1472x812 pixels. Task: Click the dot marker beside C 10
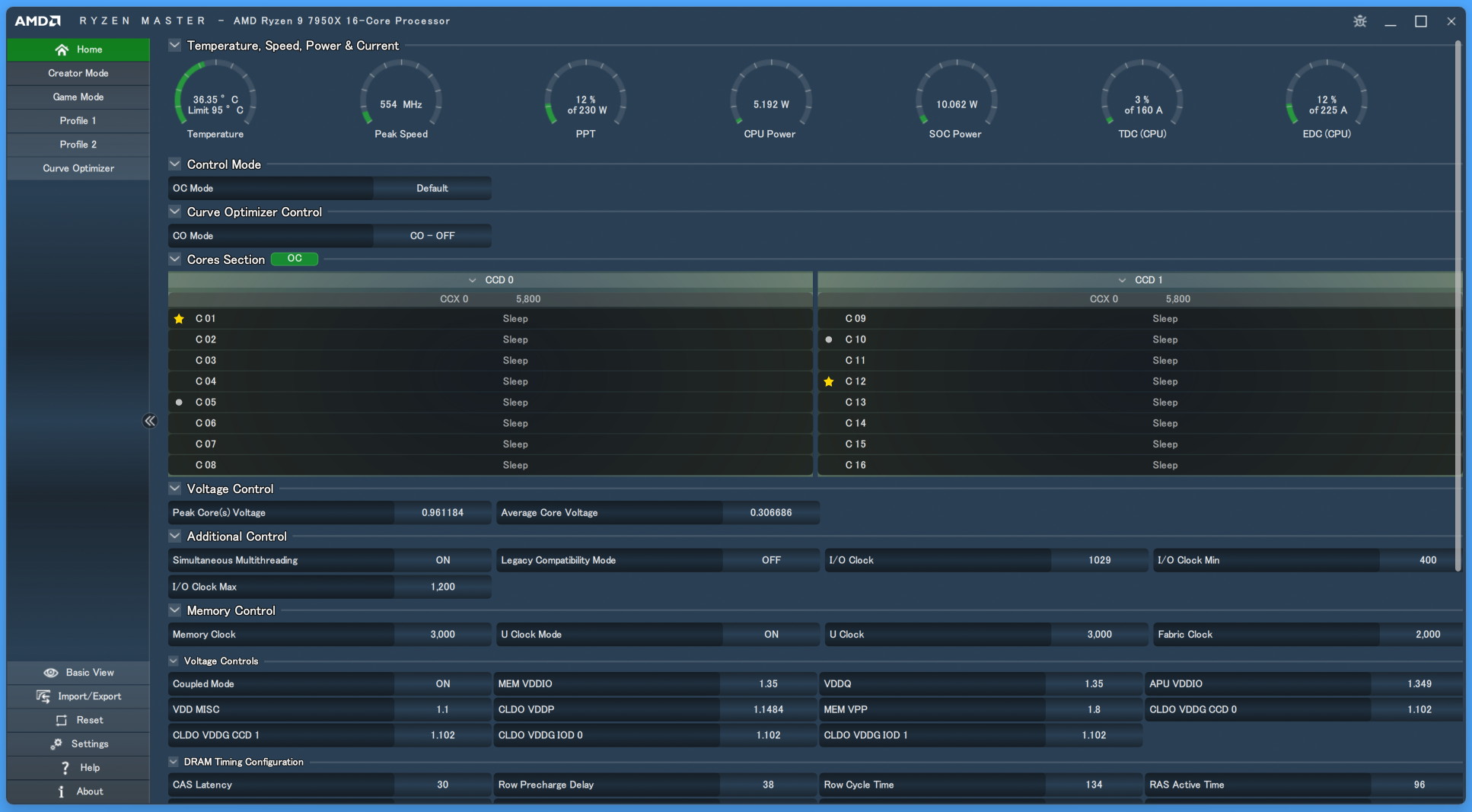(x=829, y=339)
